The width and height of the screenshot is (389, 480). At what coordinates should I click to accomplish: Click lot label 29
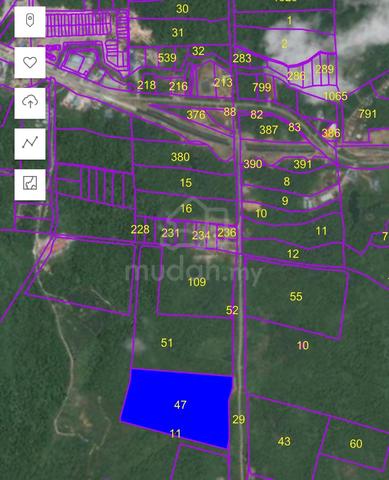(x=239, y=419)
